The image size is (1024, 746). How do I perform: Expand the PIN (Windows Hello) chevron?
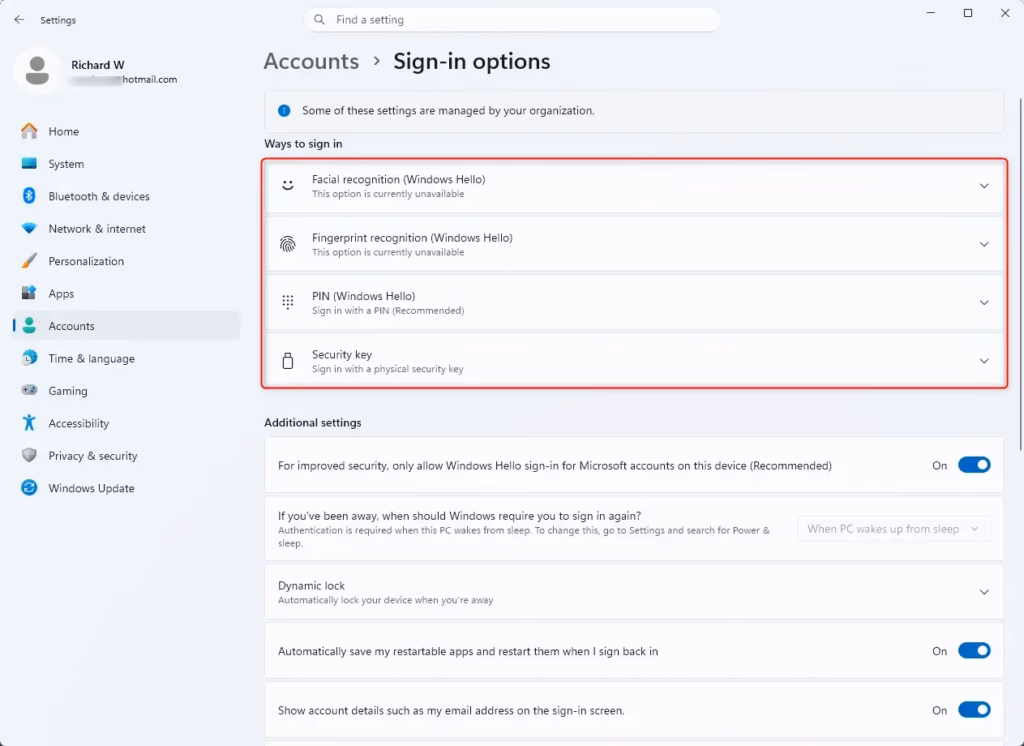click(984, 302)
